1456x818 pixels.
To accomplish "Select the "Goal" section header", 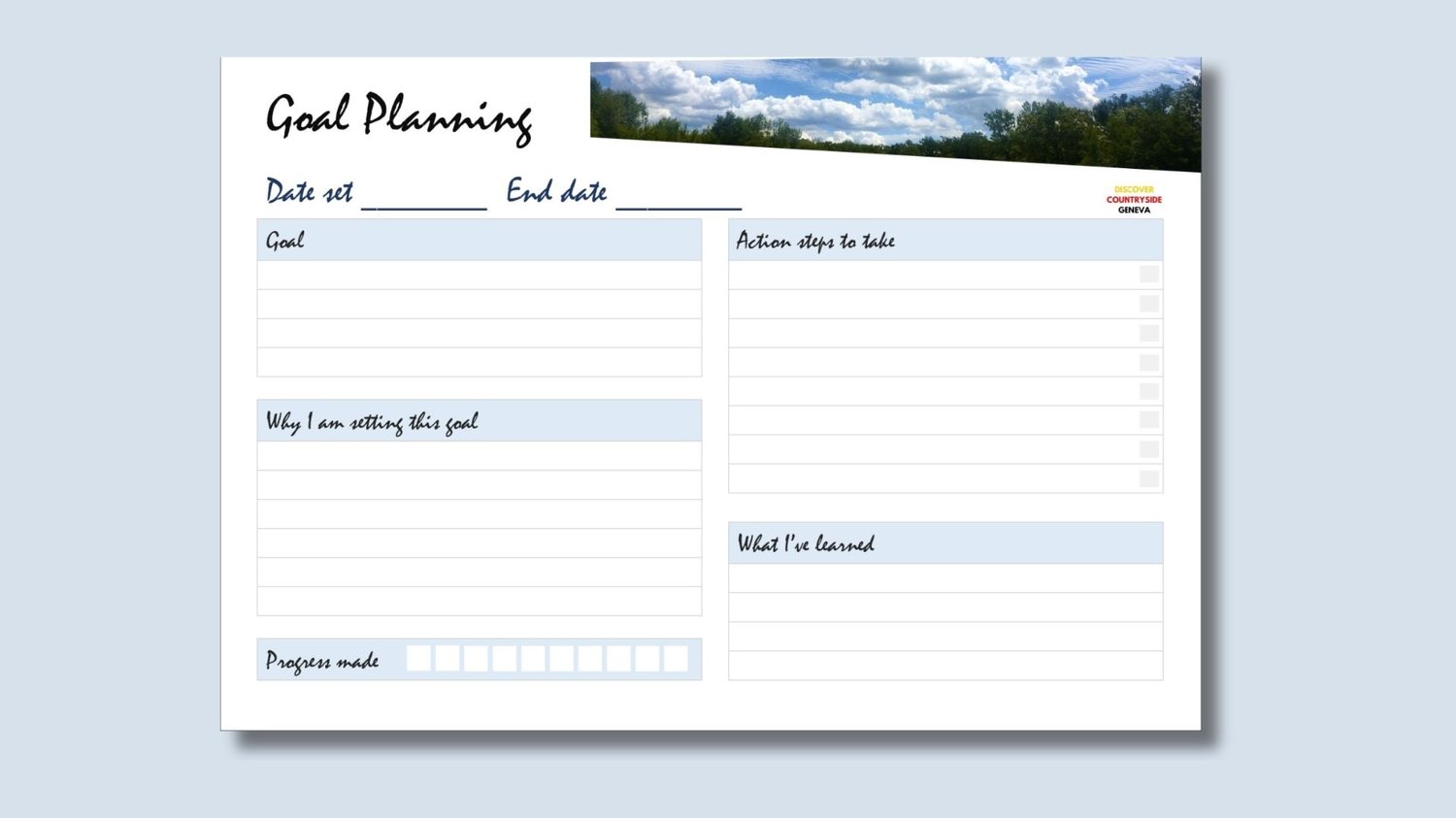I will [x=480, y=240].
